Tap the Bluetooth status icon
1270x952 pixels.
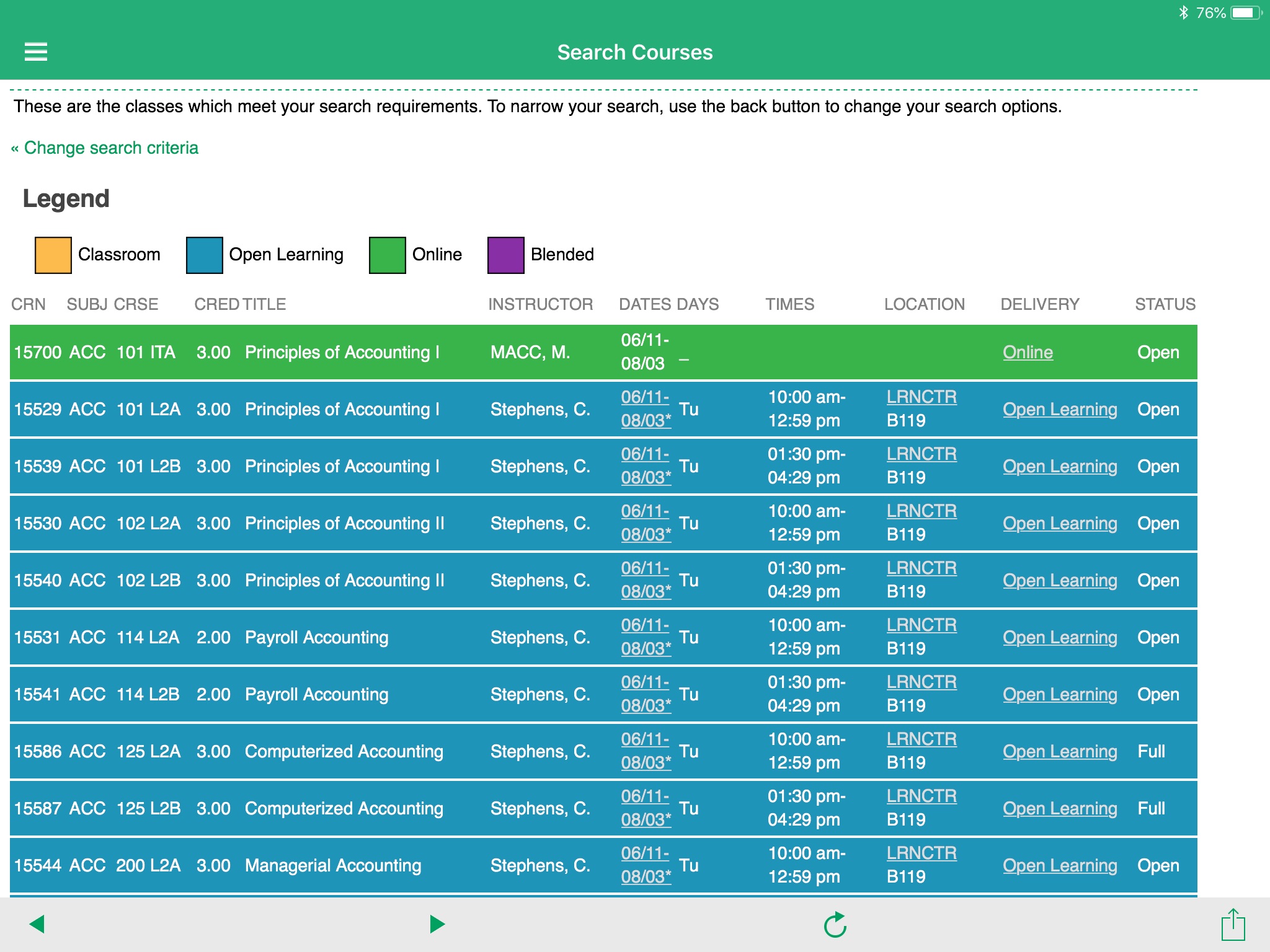pyautogui.click(x=1183, y=13)
